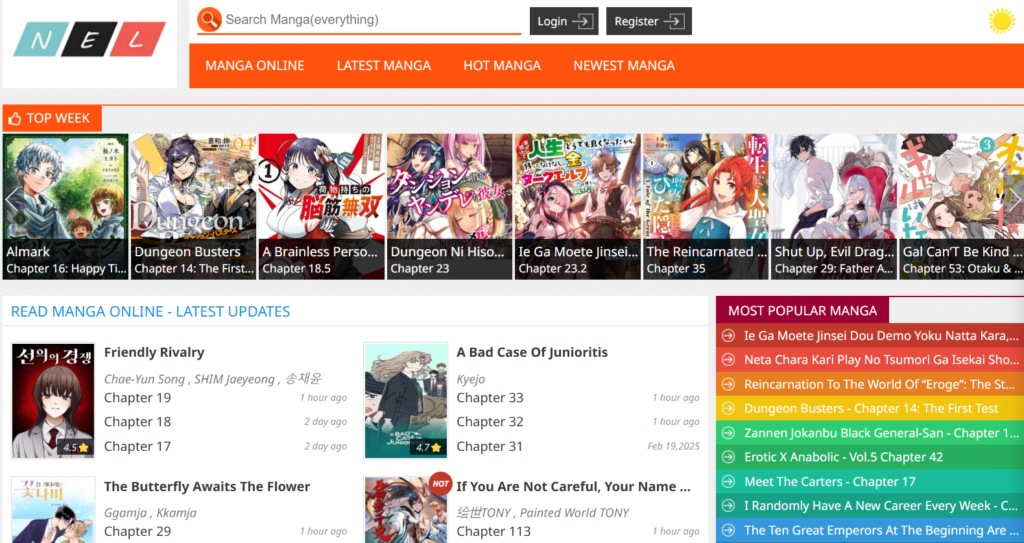Open If You Are Not Careful Chapter 113
Screen dimensions: 1024x543
click(x=494, y=532)
